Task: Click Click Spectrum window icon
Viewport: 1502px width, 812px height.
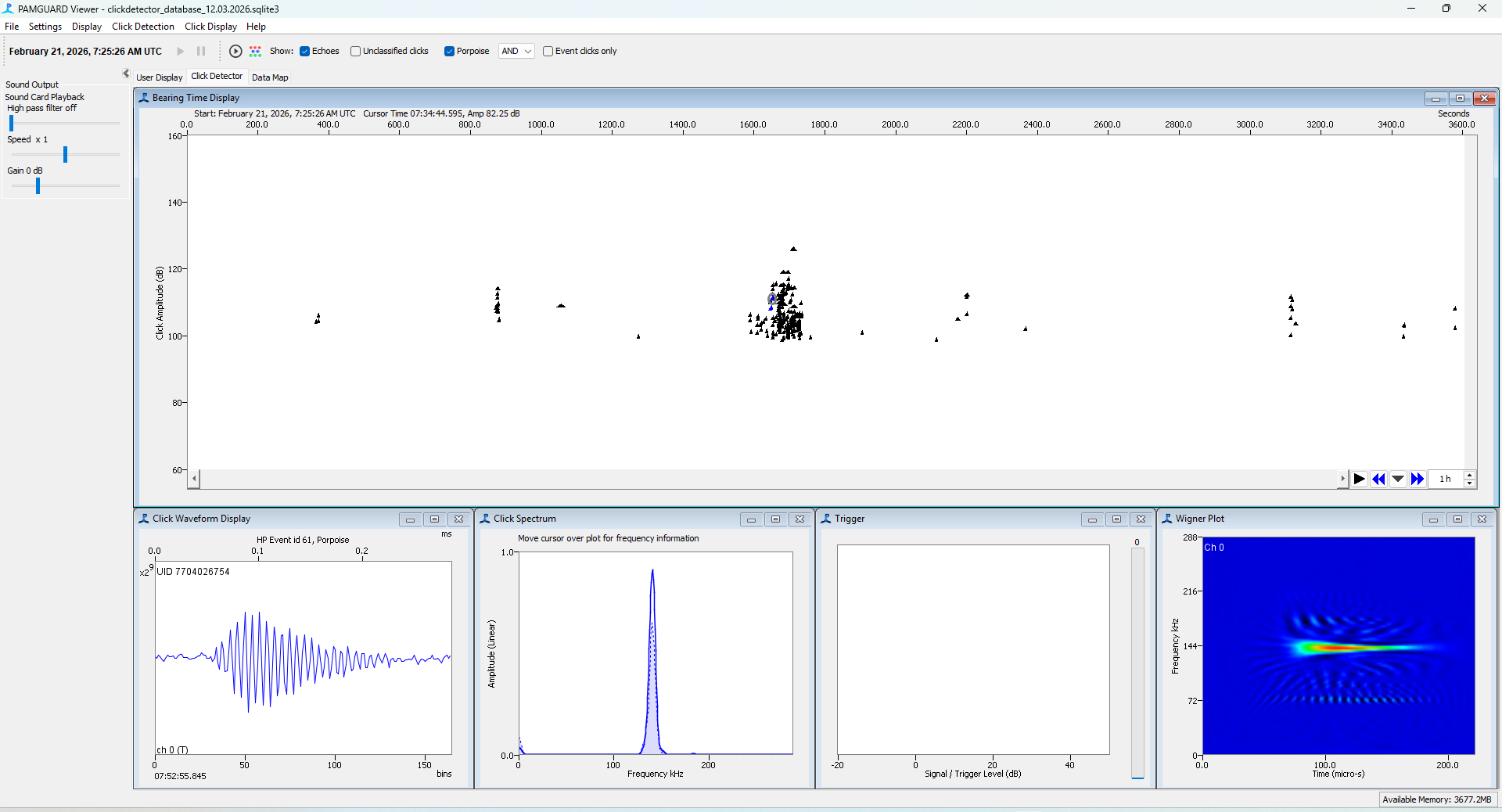Action: (485, 519)
